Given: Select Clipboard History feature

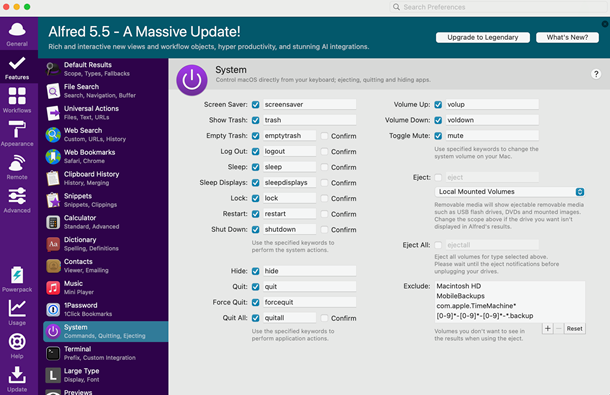Looking at the screenshot, I should (105, 178).
